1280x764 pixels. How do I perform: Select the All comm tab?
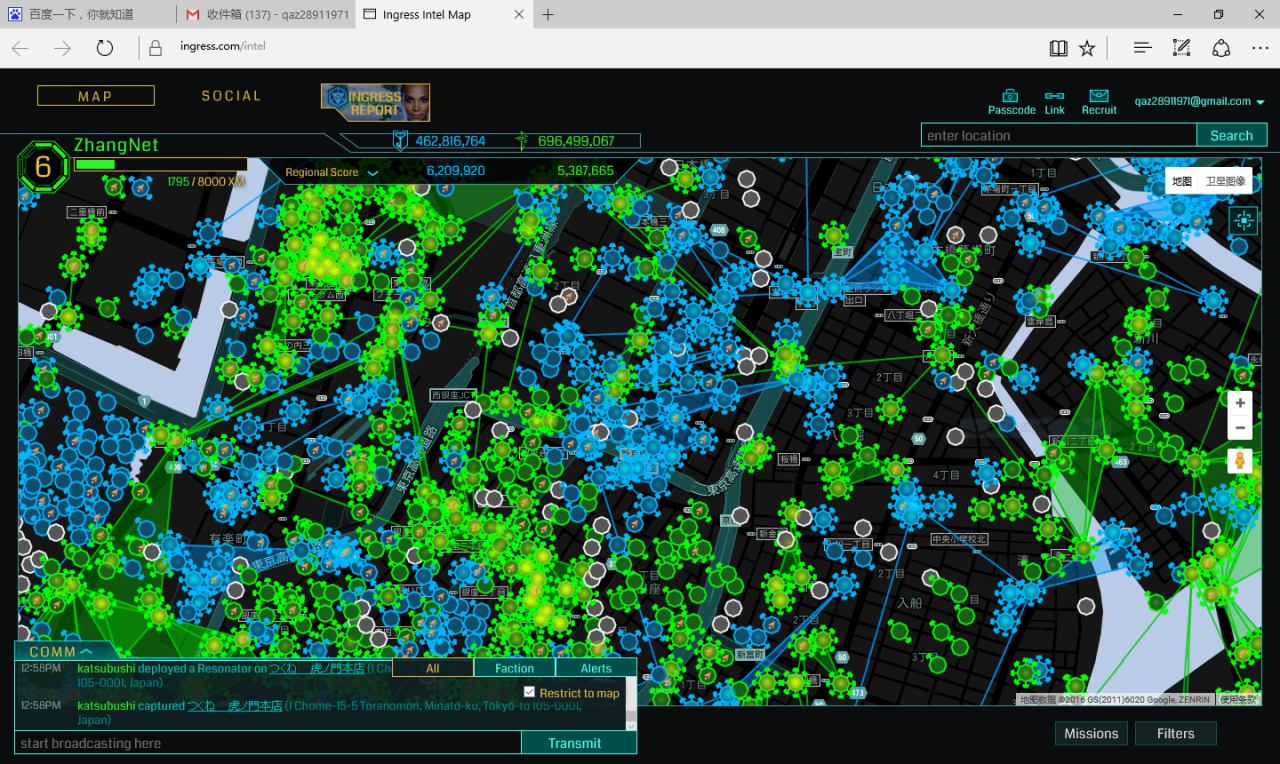click(x=433, y=668)
